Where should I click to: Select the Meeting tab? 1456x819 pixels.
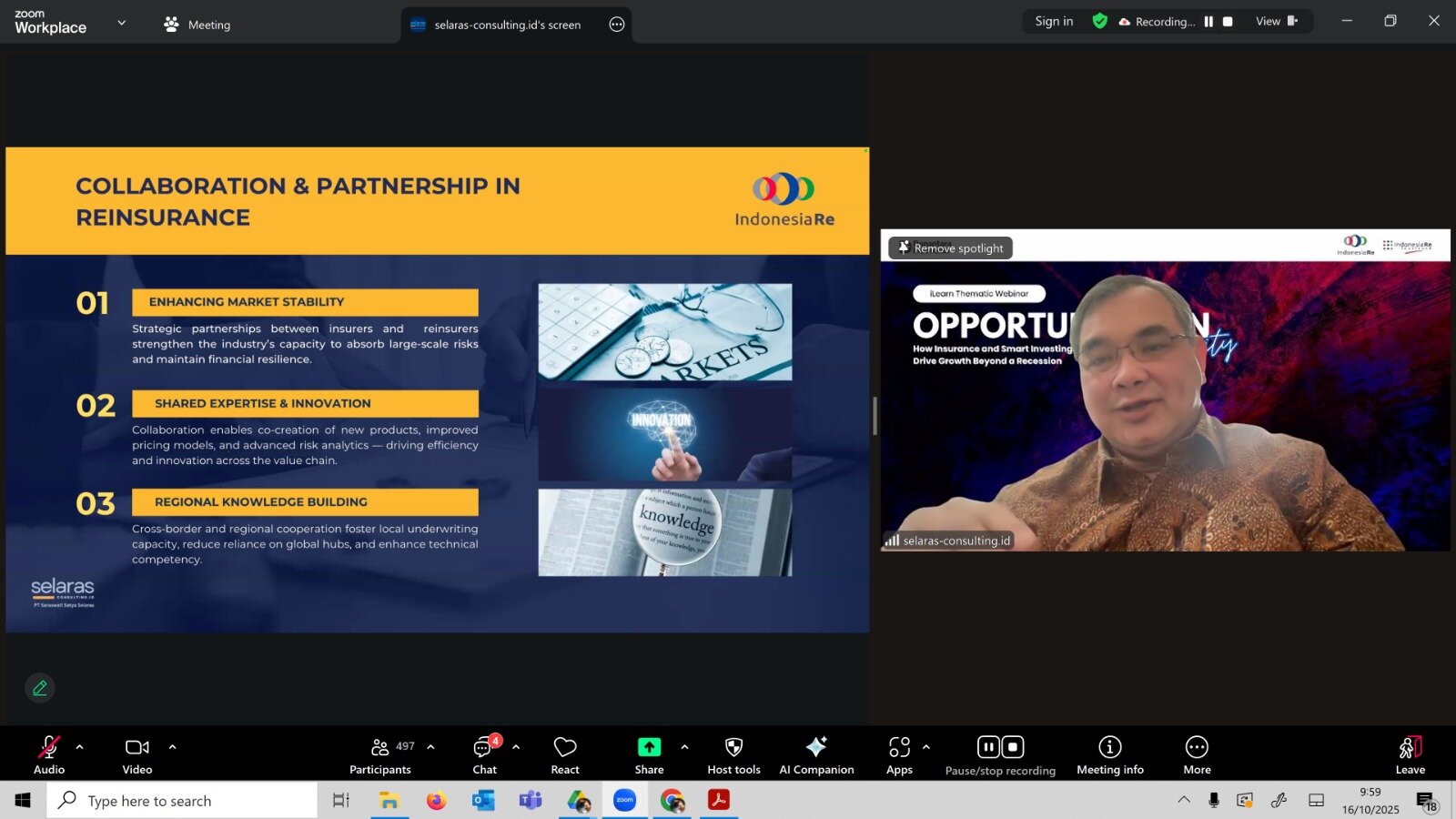(x=197, y=25)
